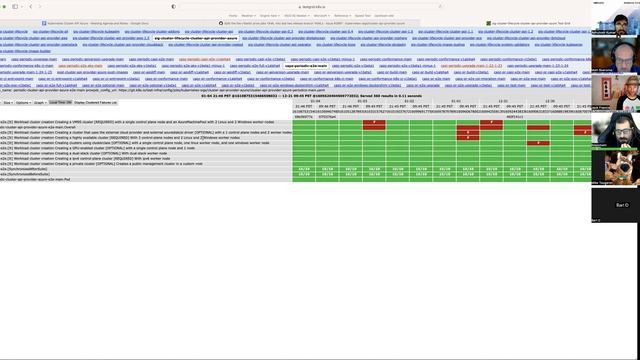Open cluster-api-provider-digitalocean dashboard link
This screenshot has width=640, height=360.
pos(284,38)
